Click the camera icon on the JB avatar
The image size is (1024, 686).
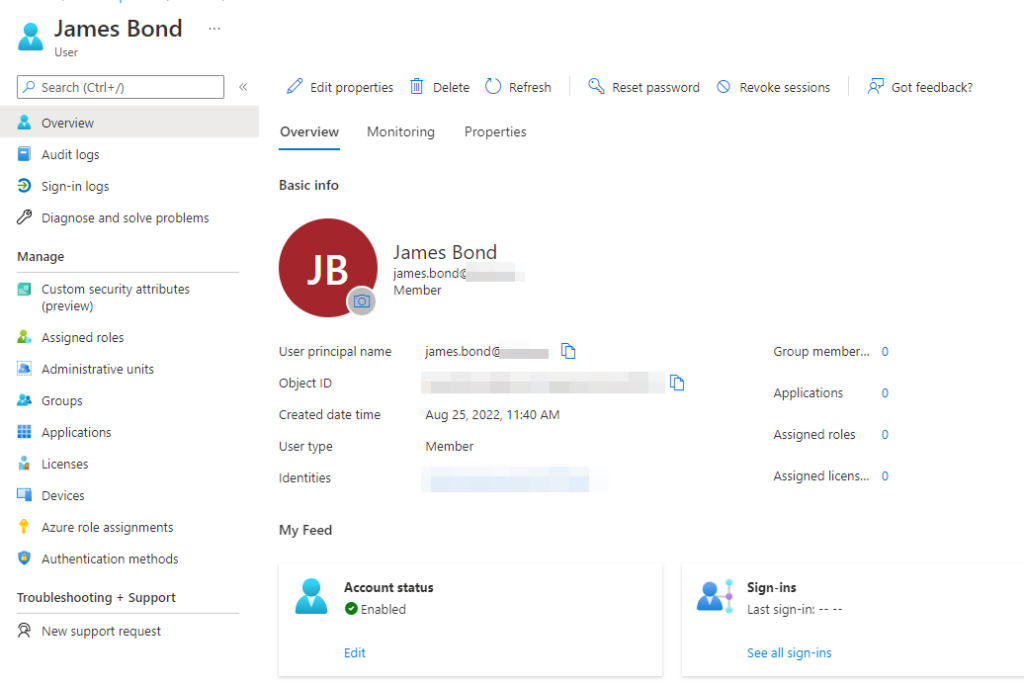coord(361,301)
